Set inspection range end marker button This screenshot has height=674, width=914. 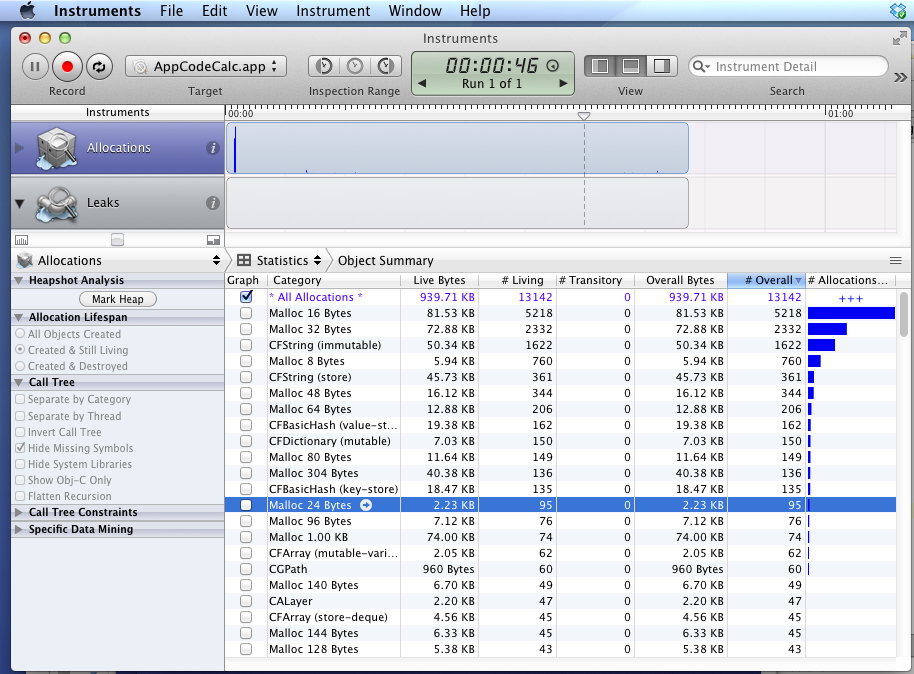click(386, 66)
